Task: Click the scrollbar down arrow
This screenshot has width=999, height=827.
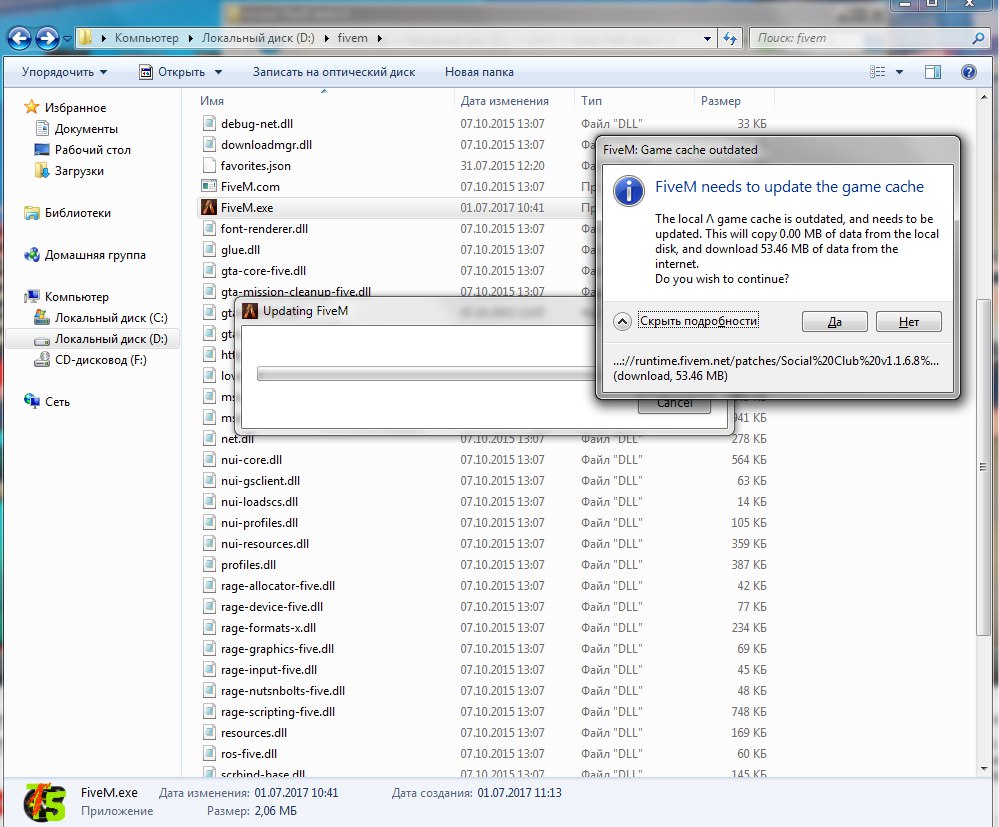Action: coord(983,769)
